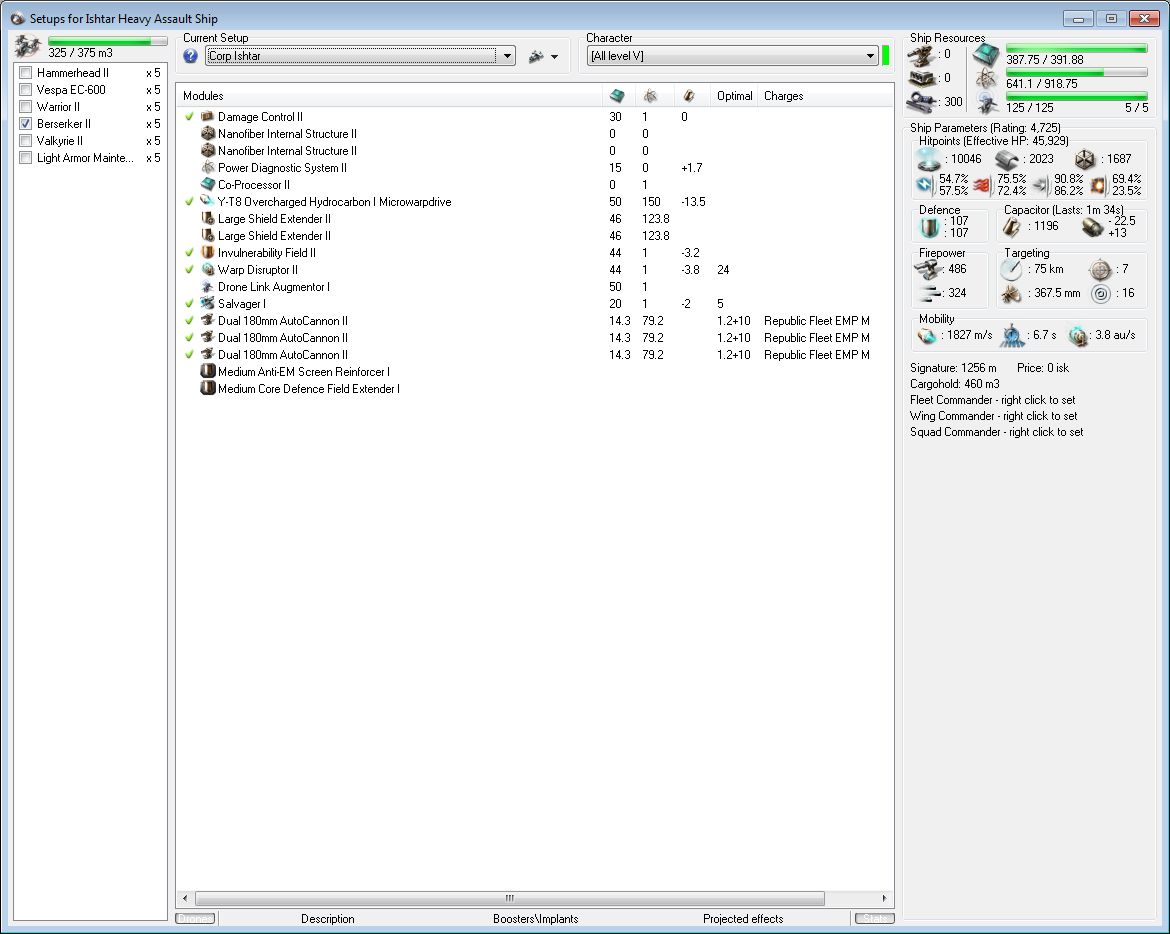
Task: Click the Damage Control II module icon
Action: coord(208,117)
